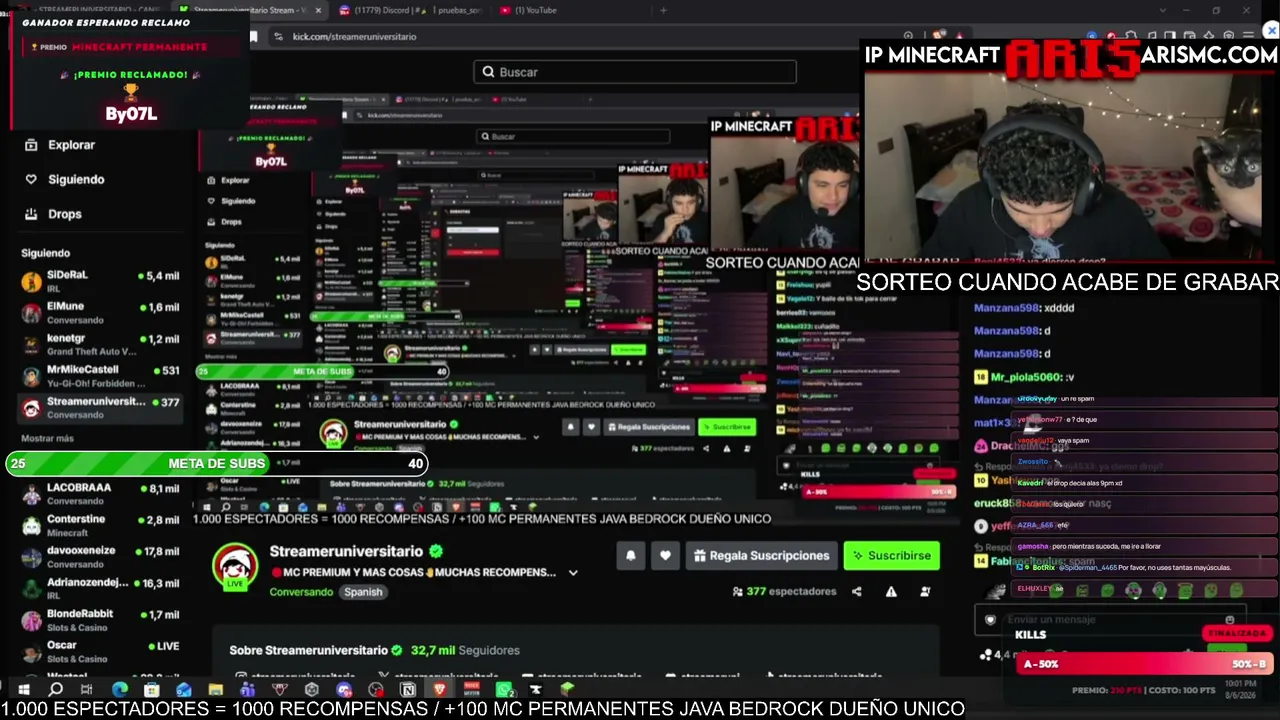
Task: Click the 32,7 mil Seguidores text
Action: coord(465,650)
